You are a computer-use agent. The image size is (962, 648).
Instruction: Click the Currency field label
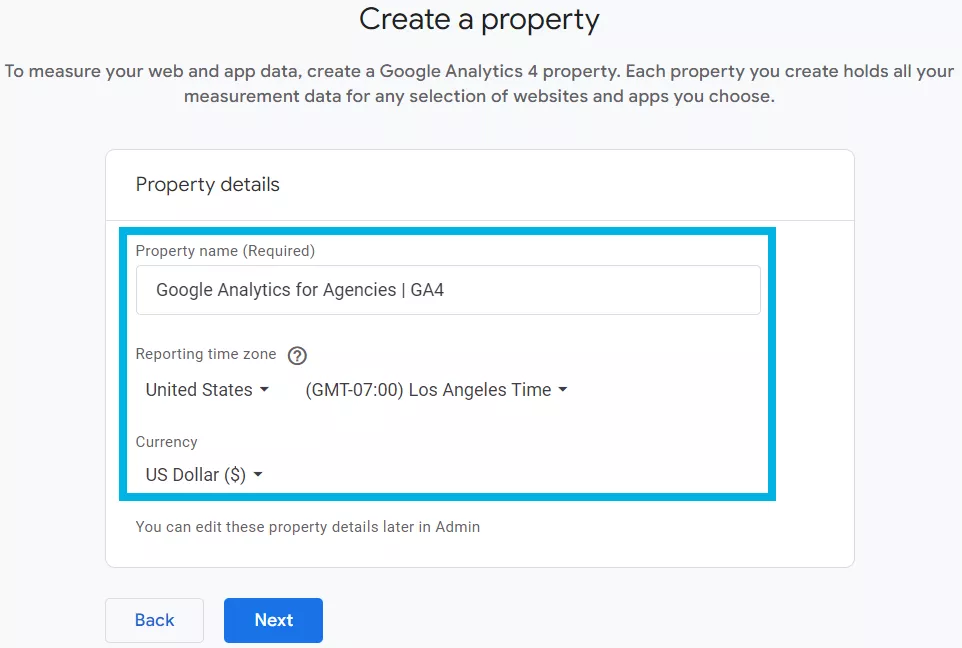[x=166, y=442]
